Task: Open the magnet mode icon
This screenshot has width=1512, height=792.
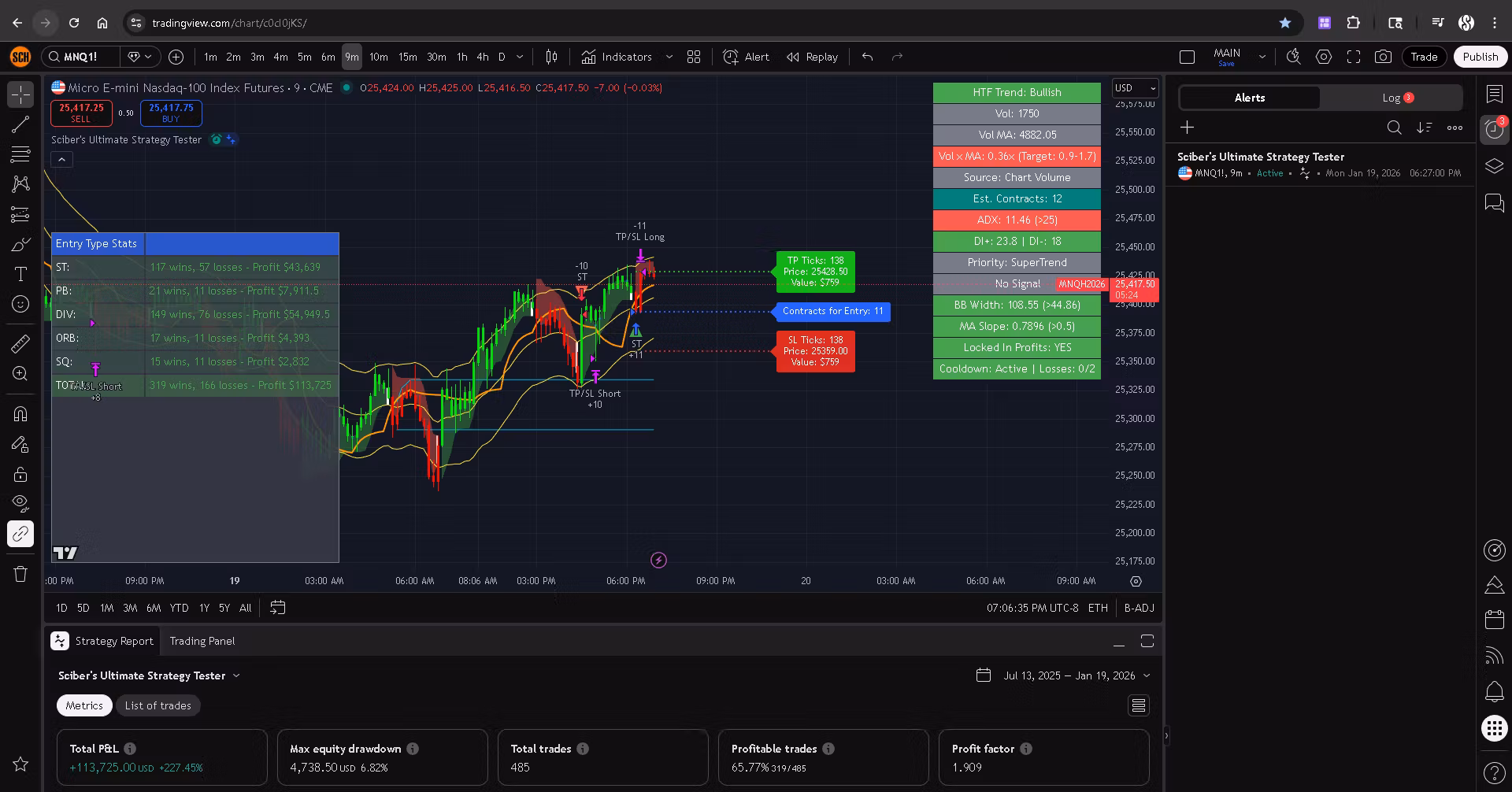Action: 20,414
